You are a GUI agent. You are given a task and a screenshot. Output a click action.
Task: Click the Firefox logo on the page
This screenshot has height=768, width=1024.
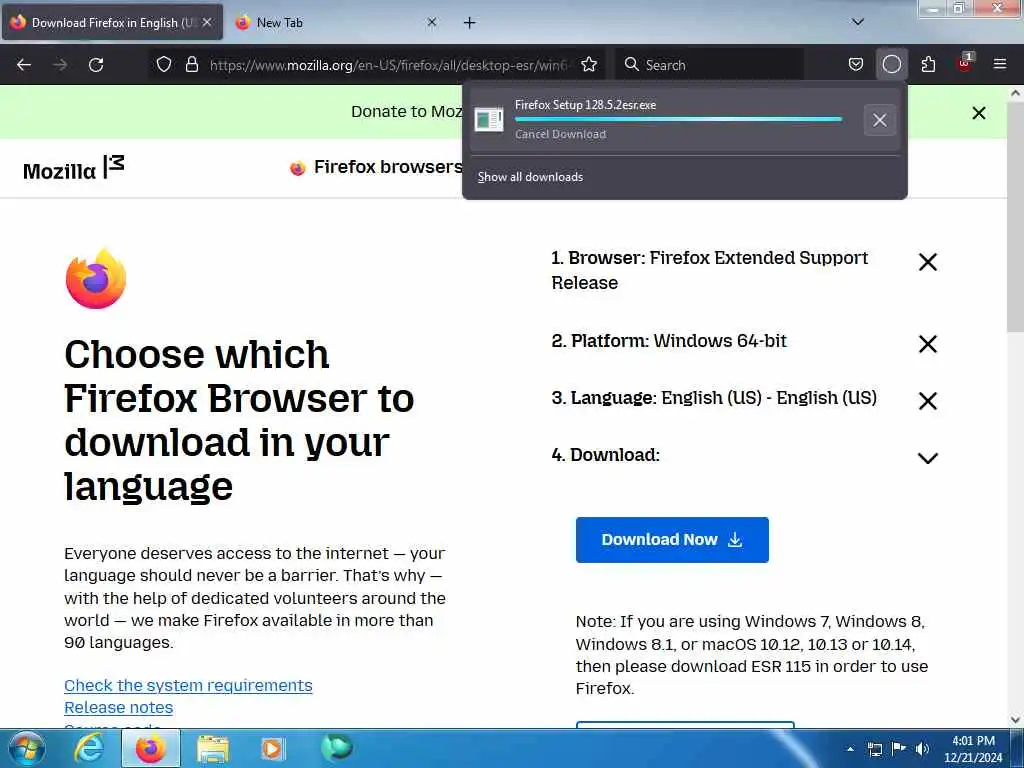(96, 278)
